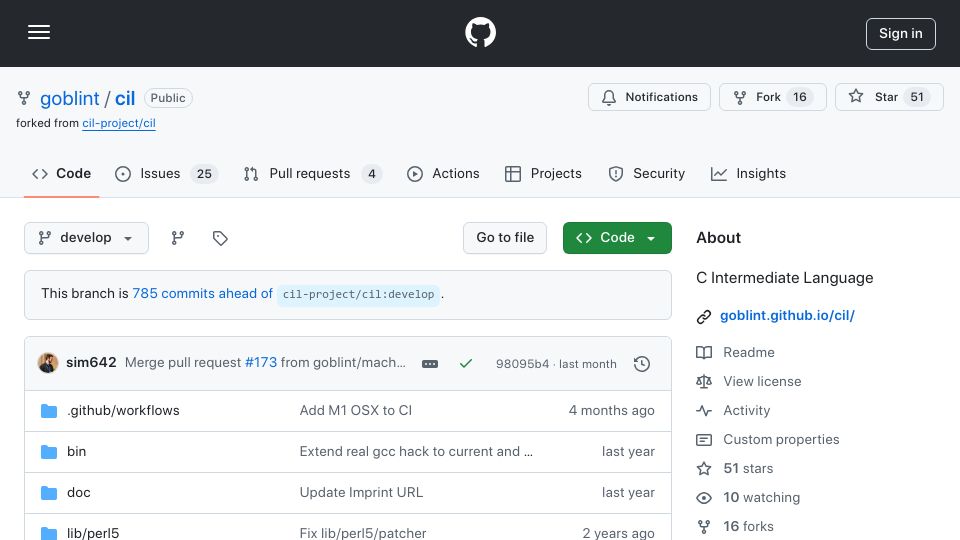Click the cil-project/cil:develop branch label
The width and height of the screenshot is (960, 540).
[x=358, y=294]
